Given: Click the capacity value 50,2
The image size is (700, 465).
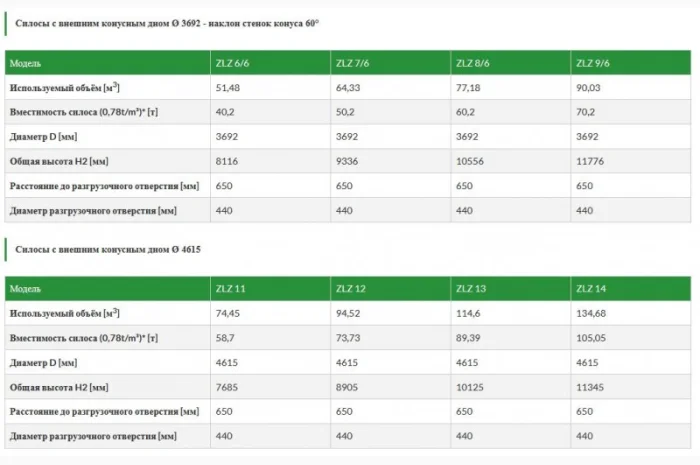Looking at the screenshot, I should click(346, 112).
